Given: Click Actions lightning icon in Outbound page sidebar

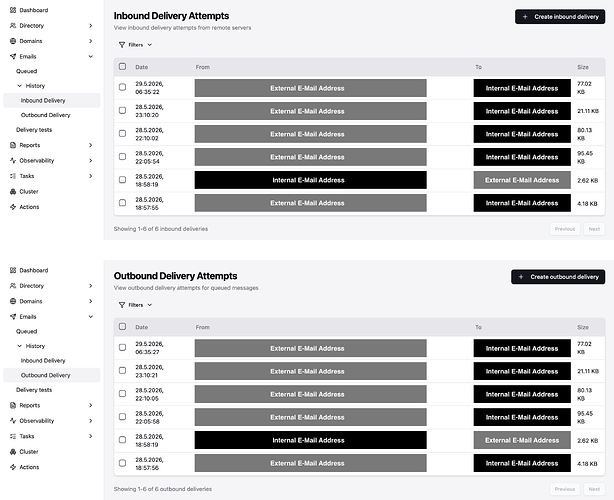Looking at the screenshot, I should pyautogui.click(x=13, y=467).
